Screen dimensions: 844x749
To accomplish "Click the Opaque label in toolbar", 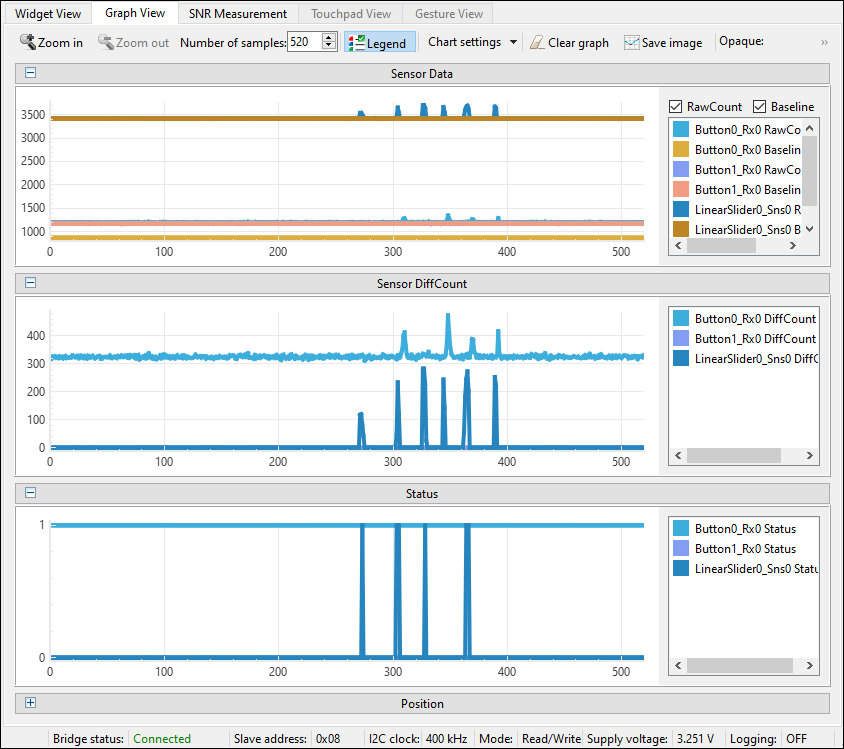I will (x=741, y=41).
